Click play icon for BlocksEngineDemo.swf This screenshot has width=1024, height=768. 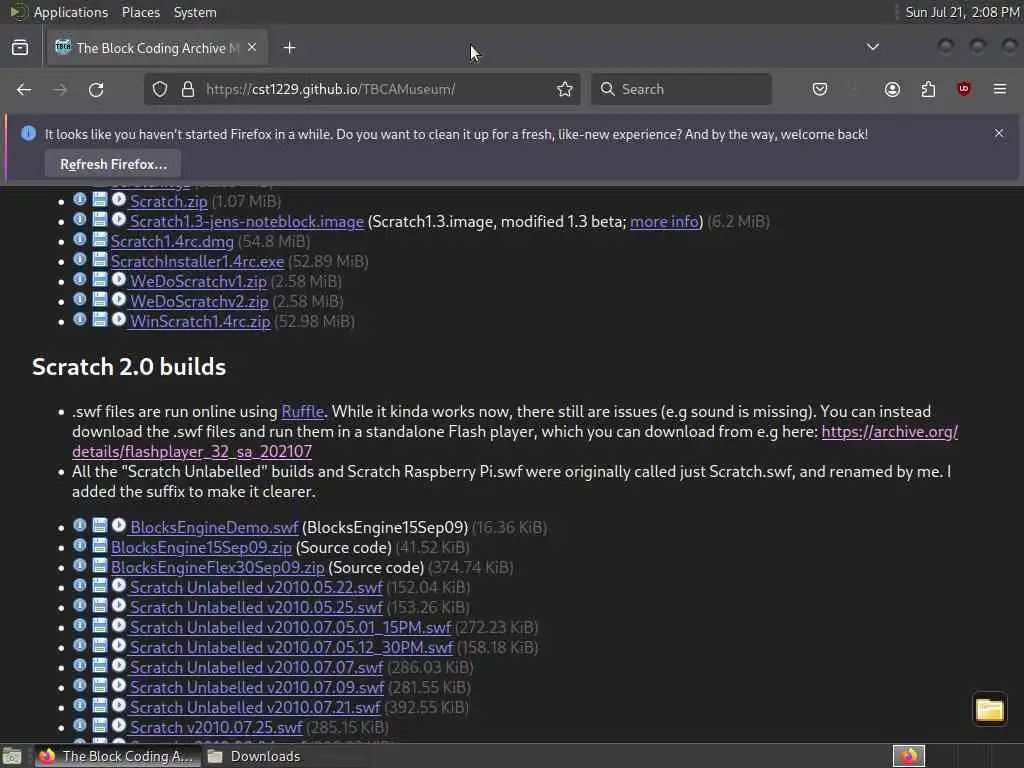point(119,525)
